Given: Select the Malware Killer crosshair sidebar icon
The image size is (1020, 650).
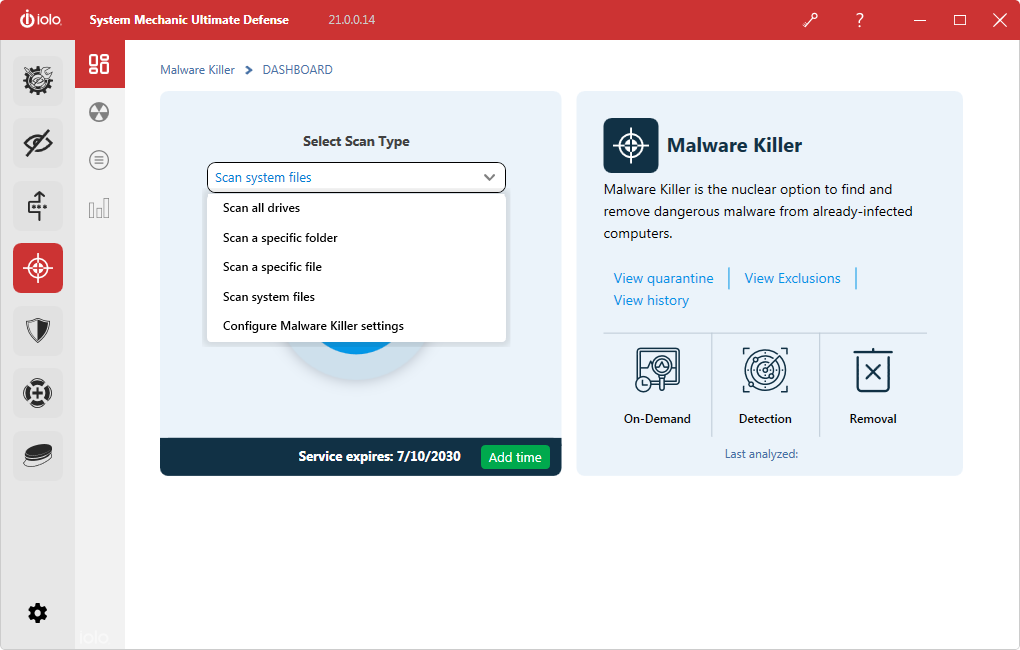Looking at the screenshot, I should (38, 268).
